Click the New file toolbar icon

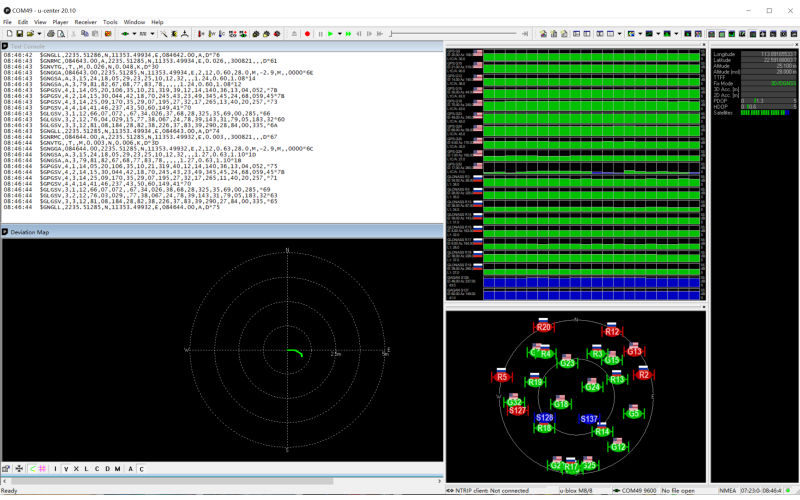tap(9, 34)
